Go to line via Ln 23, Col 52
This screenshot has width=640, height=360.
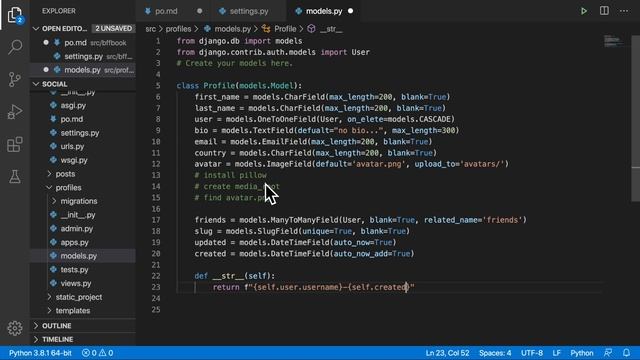(x=447, y=353)
